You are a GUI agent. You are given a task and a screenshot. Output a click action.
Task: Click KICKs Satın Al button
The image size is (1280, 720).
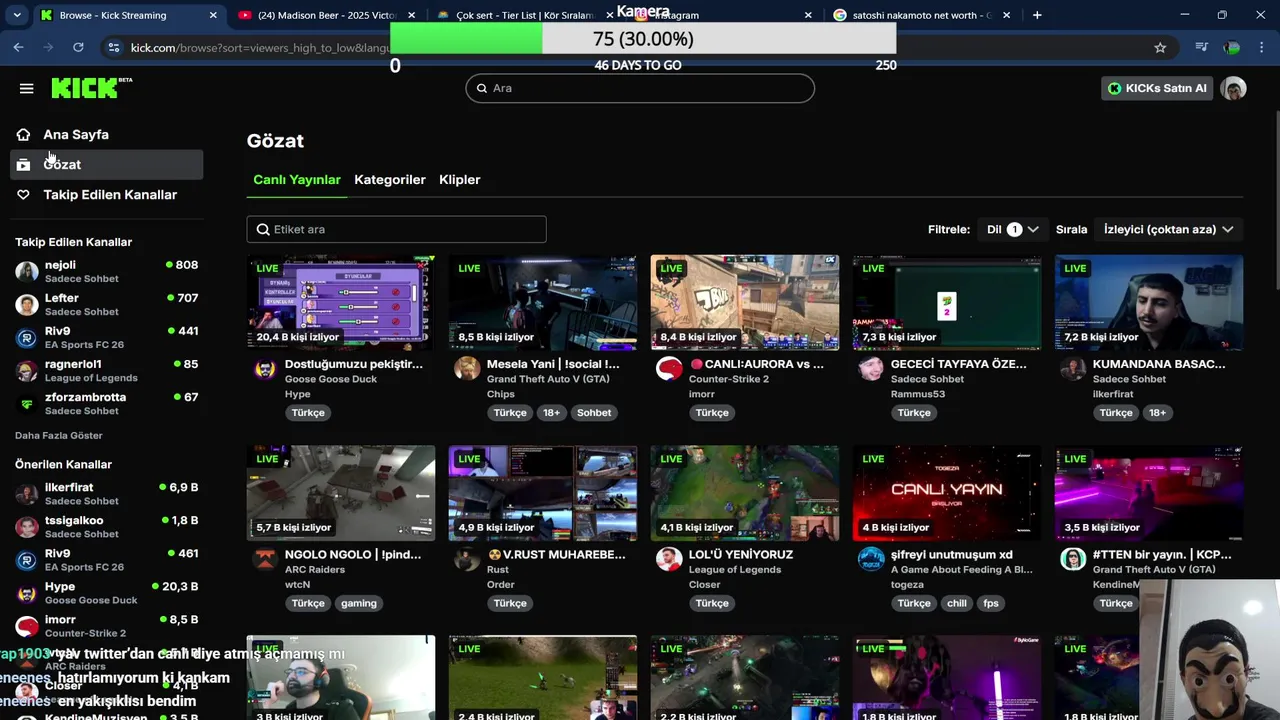coord(1157,88)
